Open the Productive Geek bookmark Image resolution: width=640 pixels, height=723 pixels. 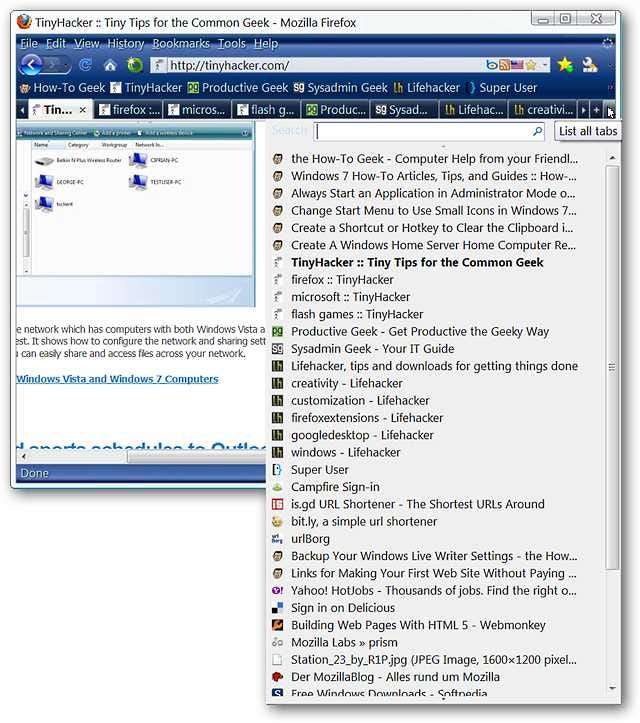point(238,88)
